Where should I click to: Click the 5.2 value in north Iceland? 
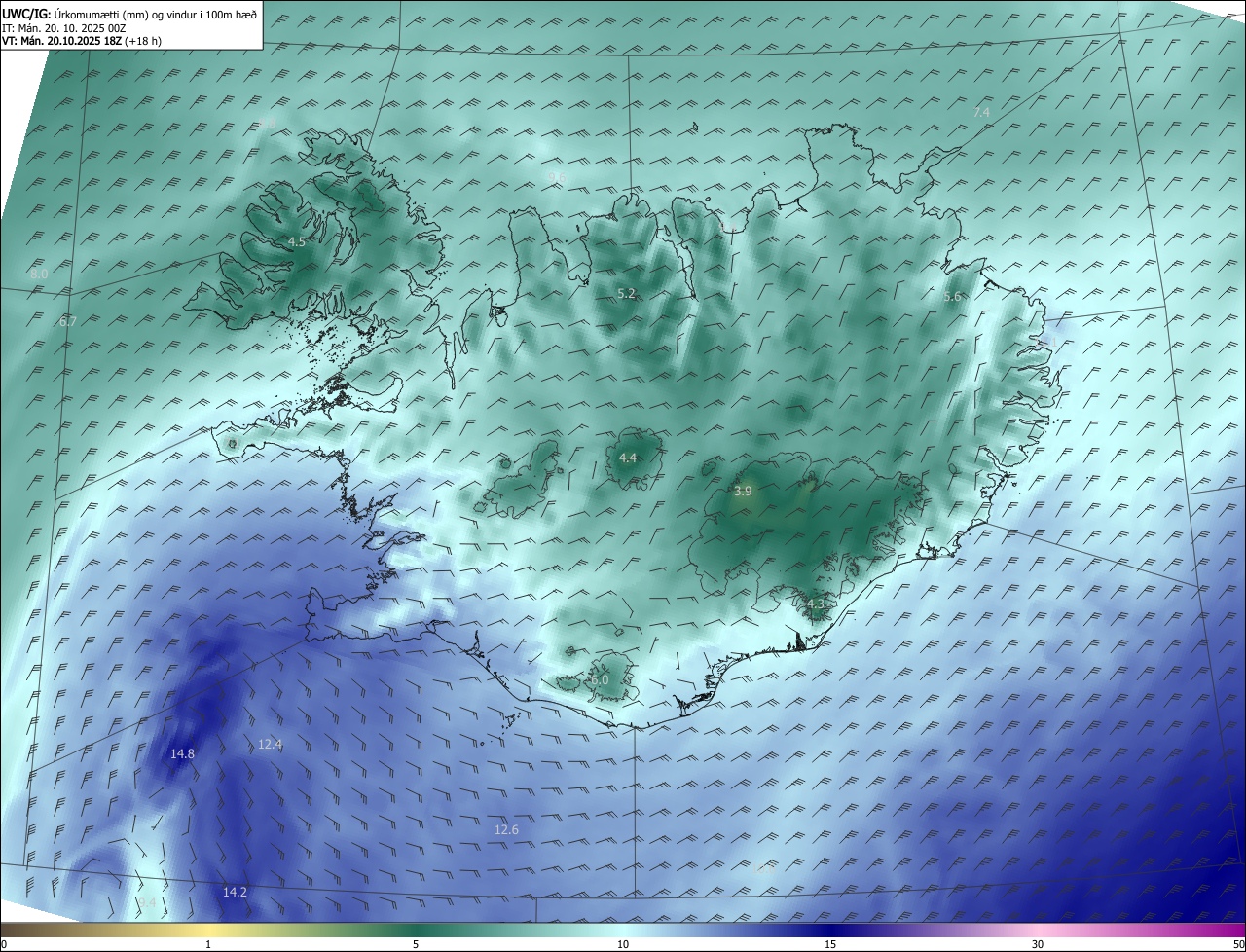click(626, 293)
